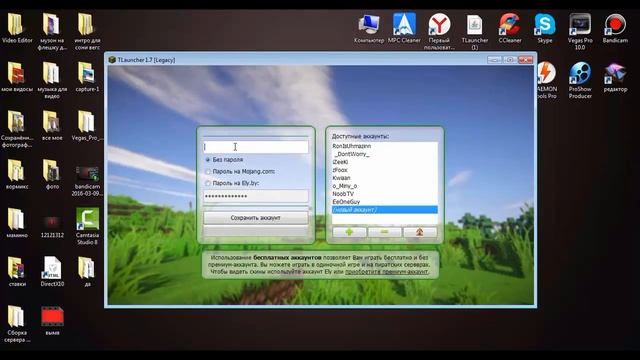The width and height of the screenshot is (640, 360).
Task: Click the username input field
Action: (256, 147)
